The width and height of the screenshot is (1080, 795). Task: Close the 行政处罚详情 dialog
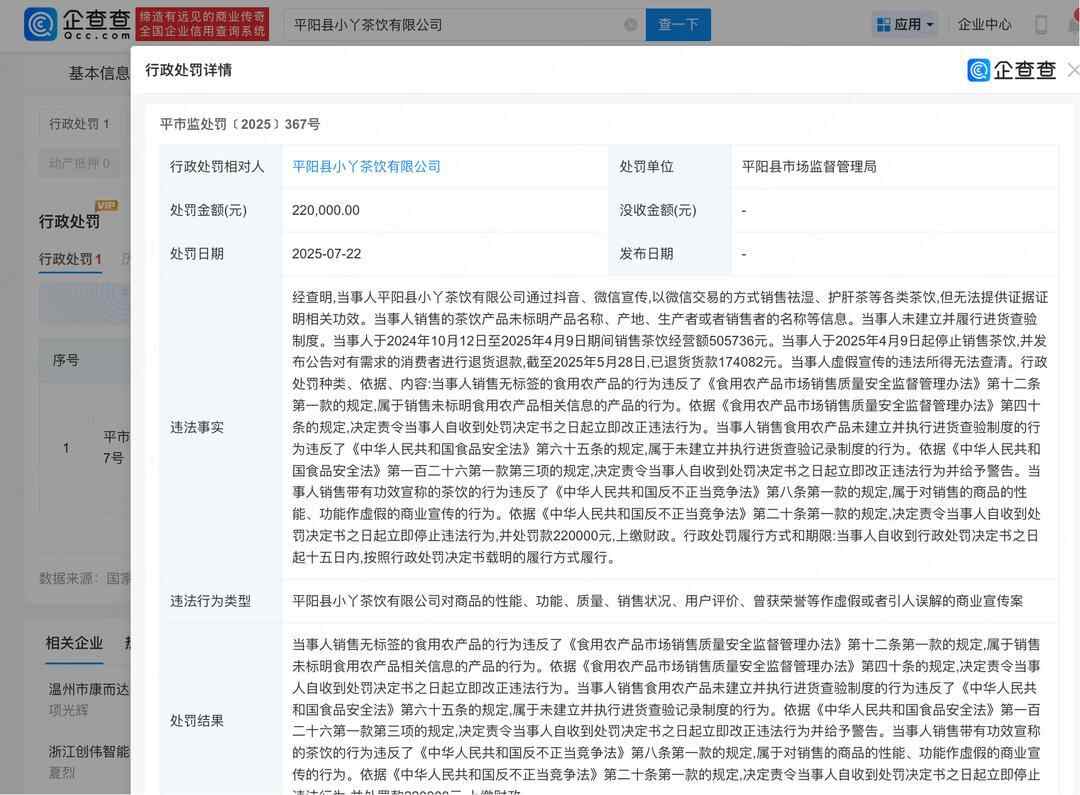coord(1073,70)
